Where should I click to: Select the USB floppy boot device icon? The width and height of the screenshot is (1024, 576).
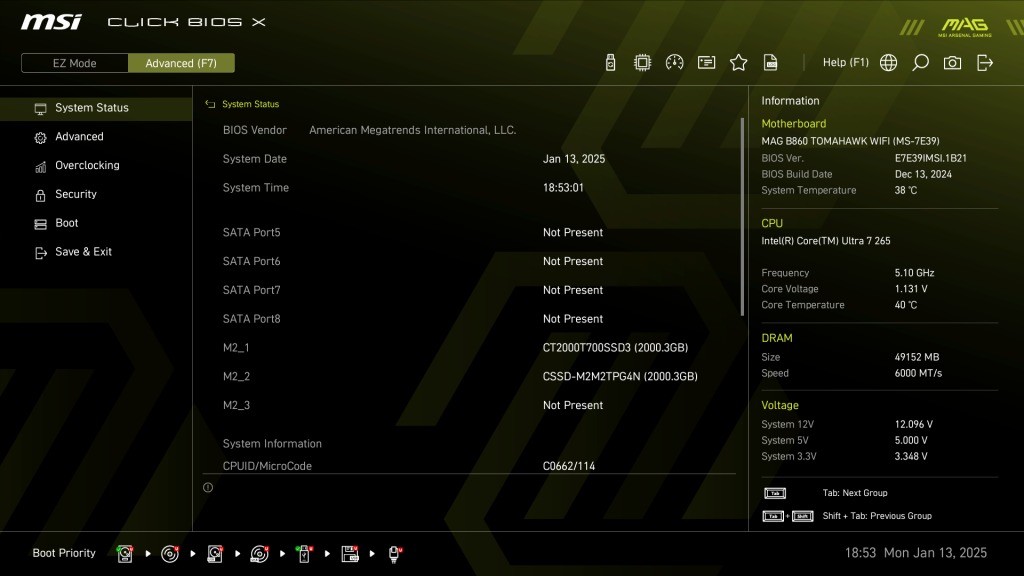coord(350,553)
